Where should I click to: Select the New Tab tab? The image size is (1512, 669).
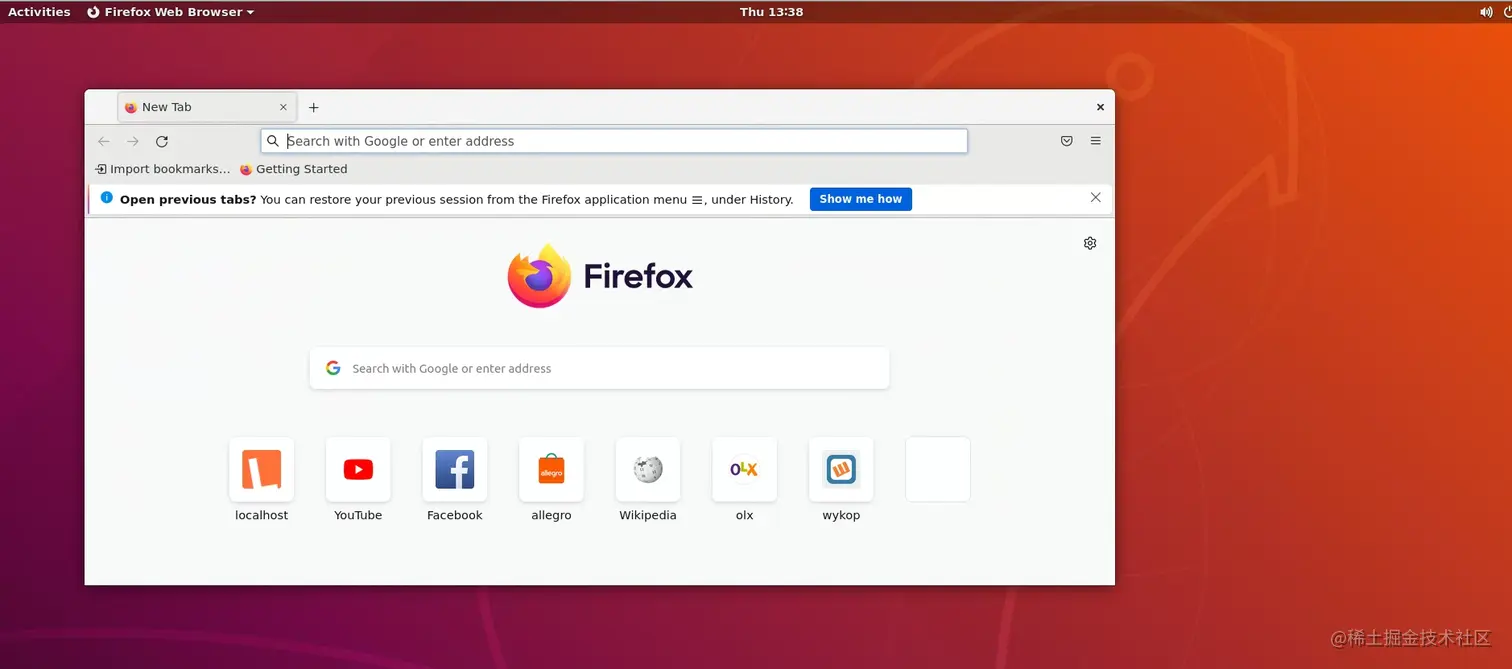(x=206, y=107)
